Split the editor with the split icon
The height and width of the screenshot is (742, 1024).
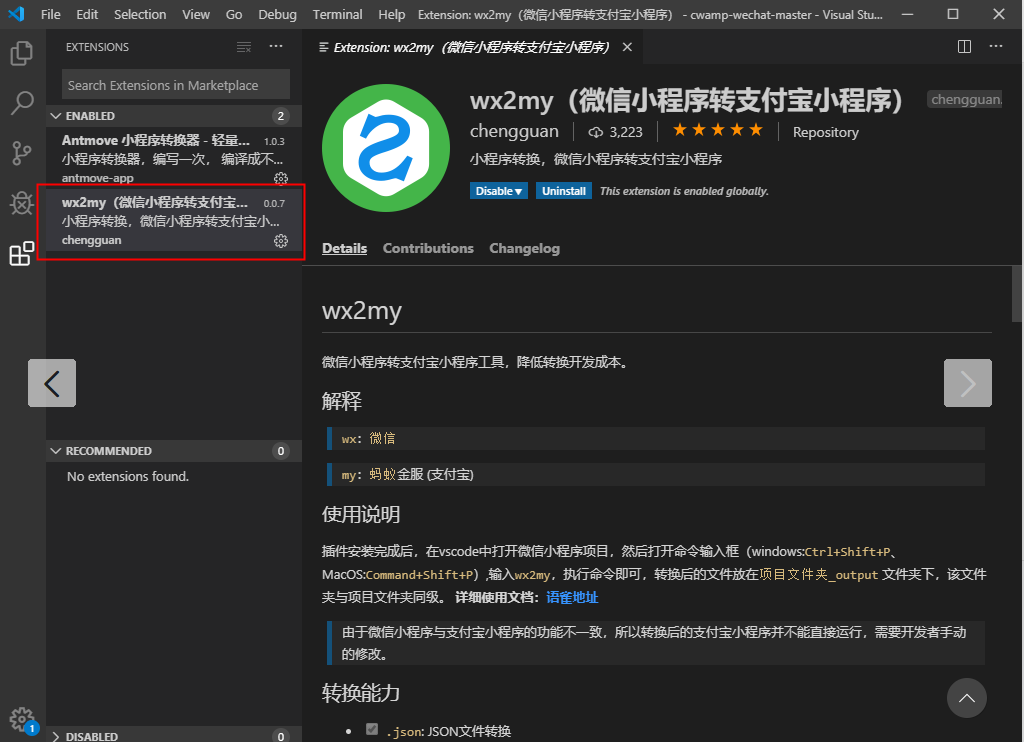[x=963, y=46]
